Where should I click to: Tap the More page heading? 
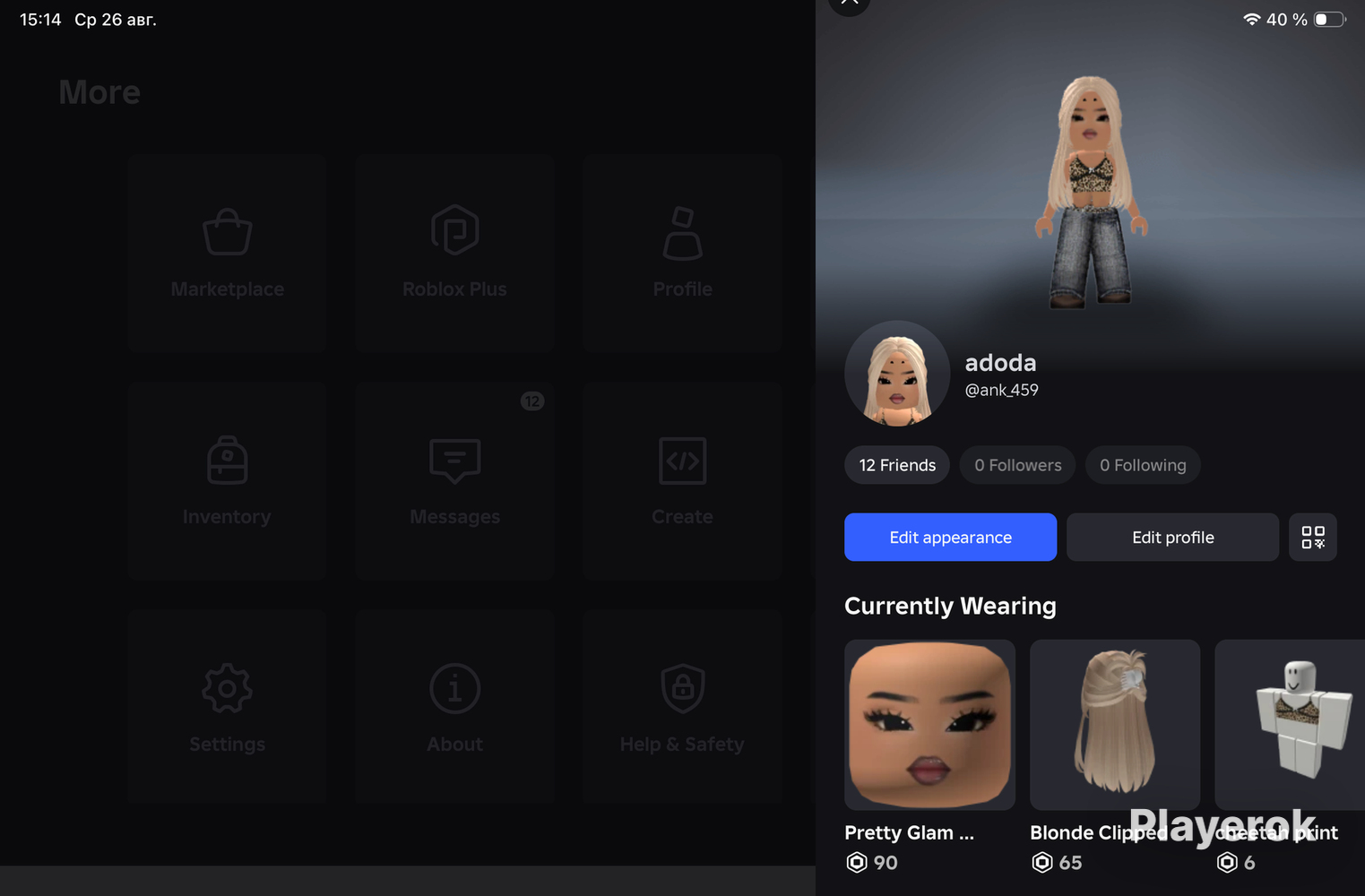click(x=99, y=92)
